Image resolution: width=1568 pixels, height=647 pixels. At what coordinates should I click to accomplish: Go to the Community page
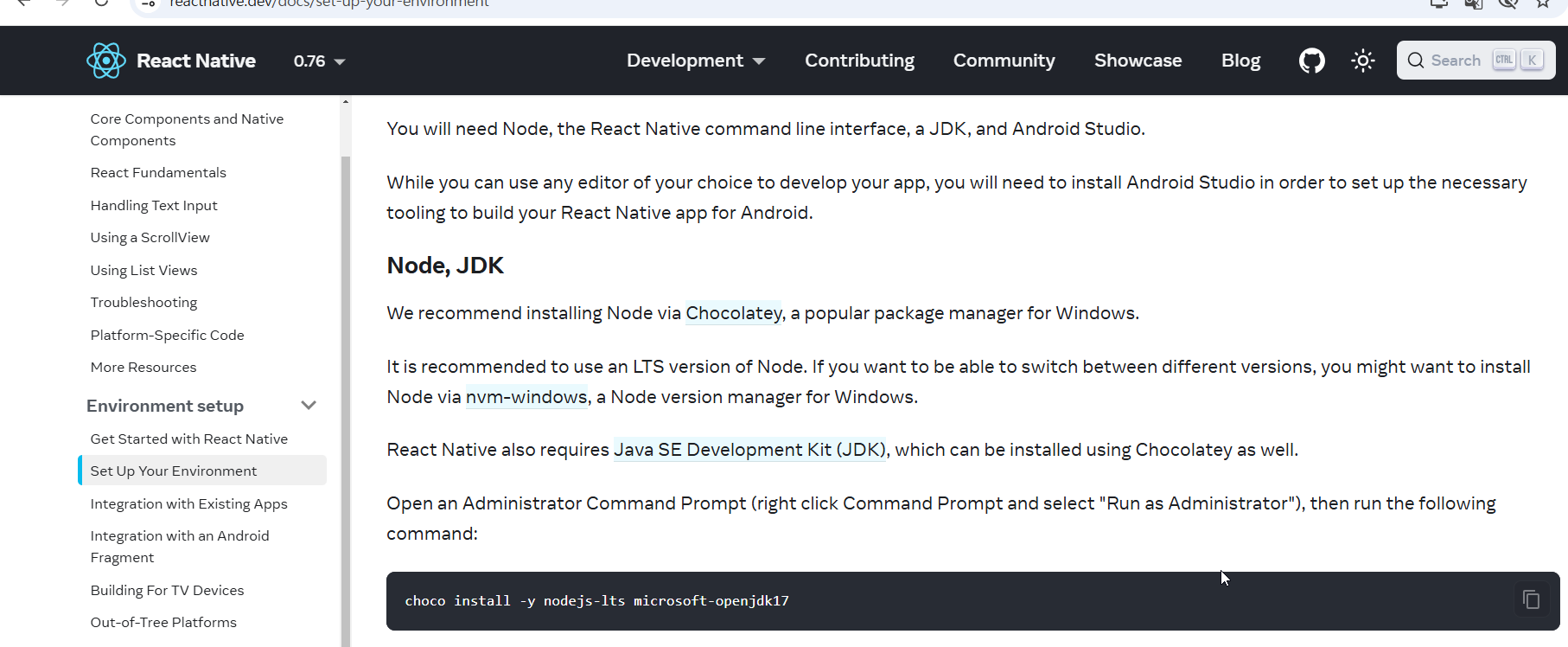click(x=1004, y=61)
